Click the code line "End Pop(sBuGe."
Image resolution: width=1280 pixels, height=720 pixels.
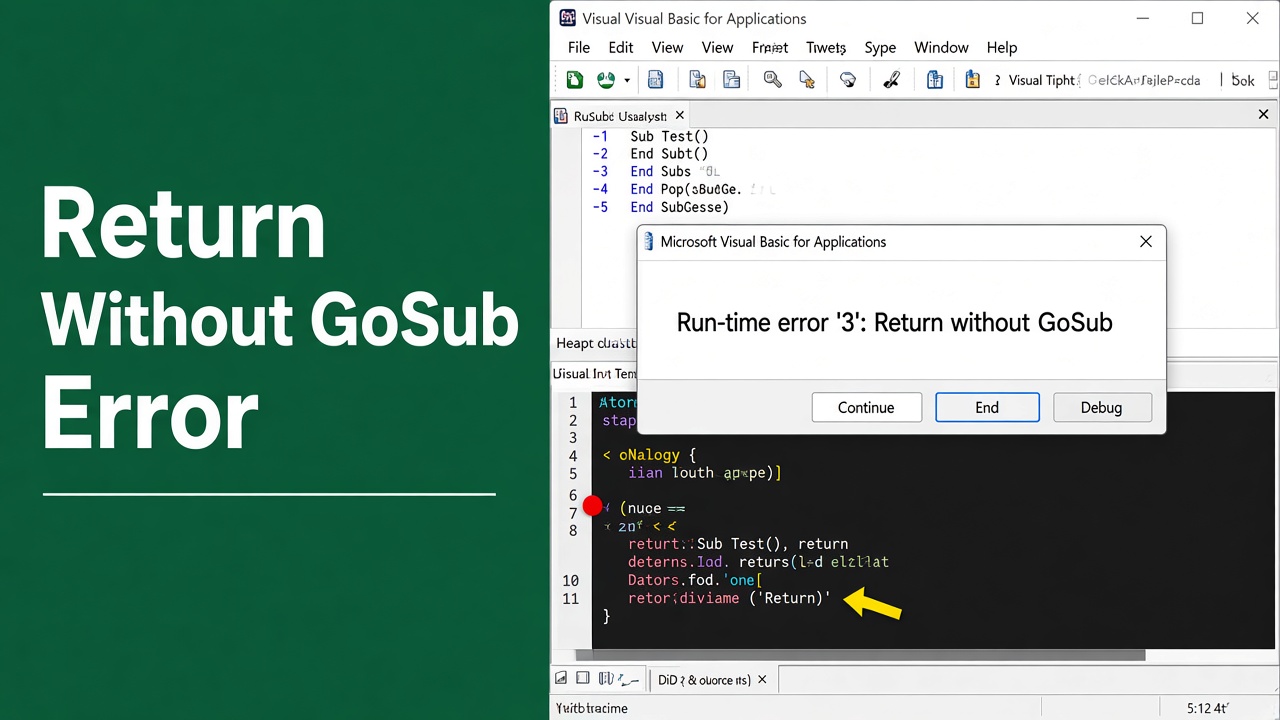pyautogui.click(x=686, y=190)
